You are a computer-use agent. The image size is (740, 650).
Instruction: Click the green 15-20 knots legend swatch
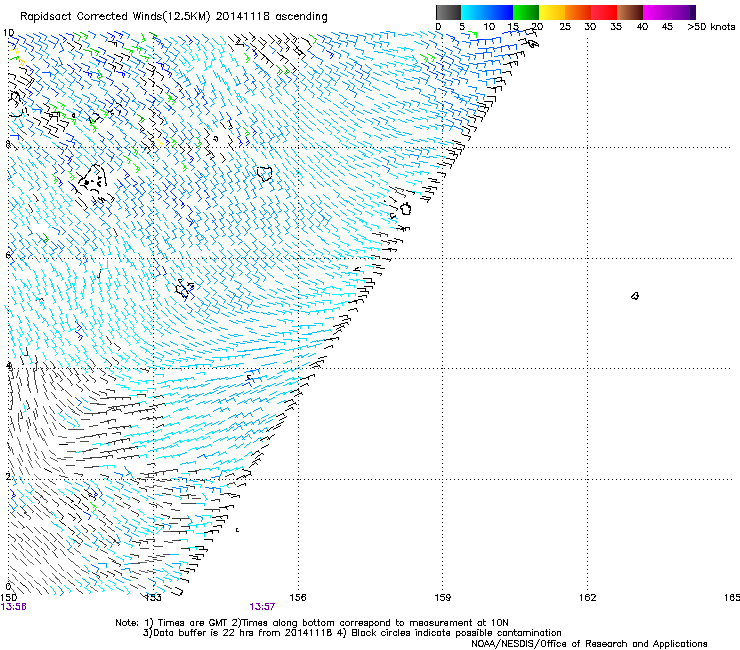pyautogui.click(x=525, y=12)
